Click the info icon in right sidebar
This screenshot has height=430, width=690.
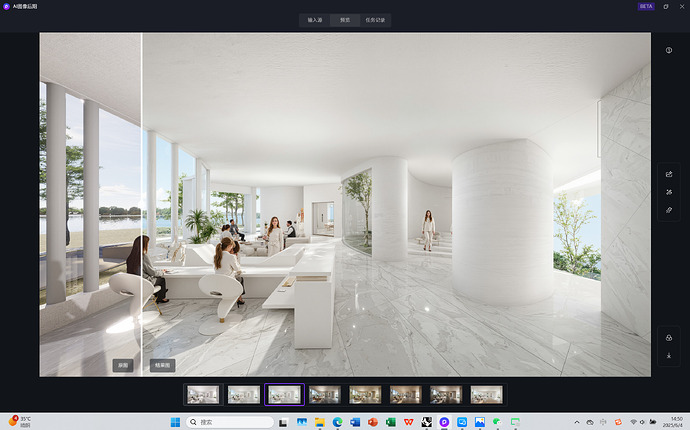669,50
